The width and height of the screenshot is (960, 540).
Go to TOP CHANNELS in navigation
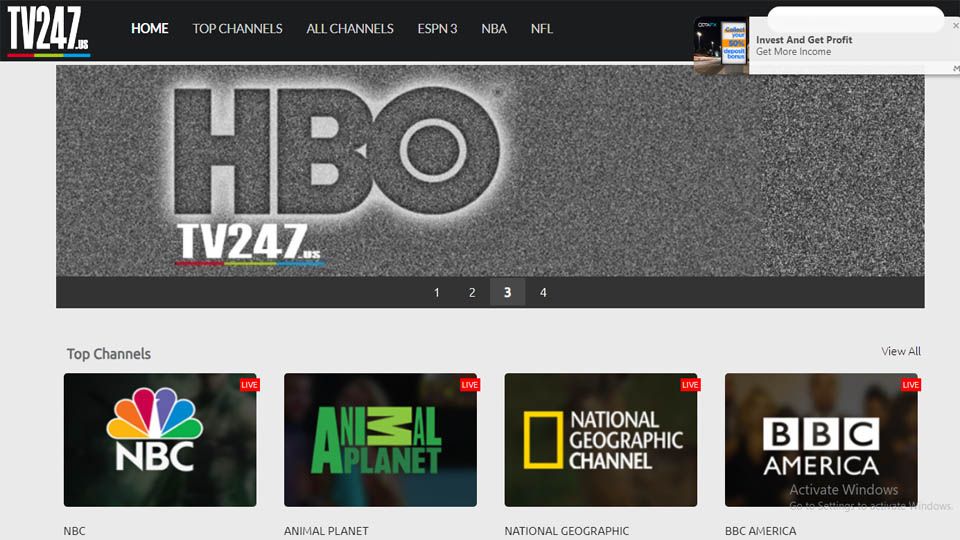point(238,29)
